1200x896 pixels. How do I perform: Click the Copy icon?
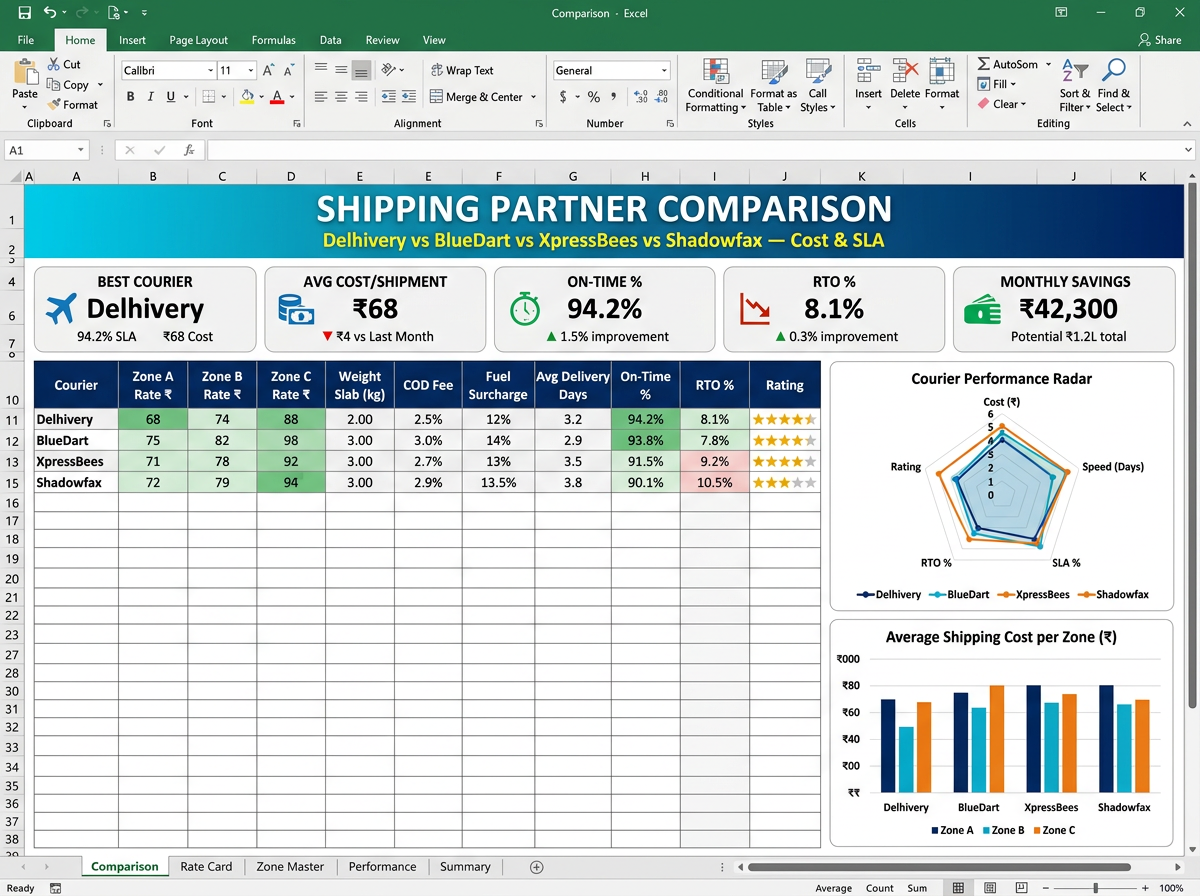[54, 85]
